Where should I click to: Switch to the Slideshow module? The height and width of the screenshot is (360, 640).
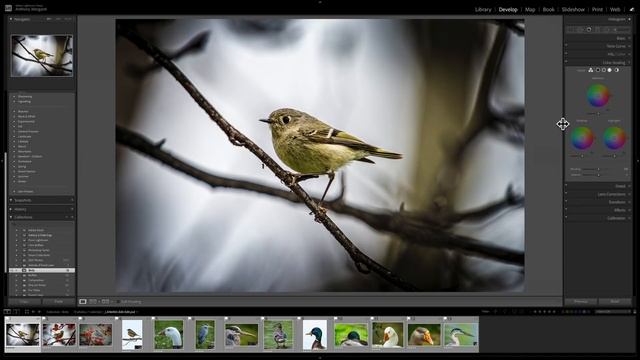tap(573, 9)
